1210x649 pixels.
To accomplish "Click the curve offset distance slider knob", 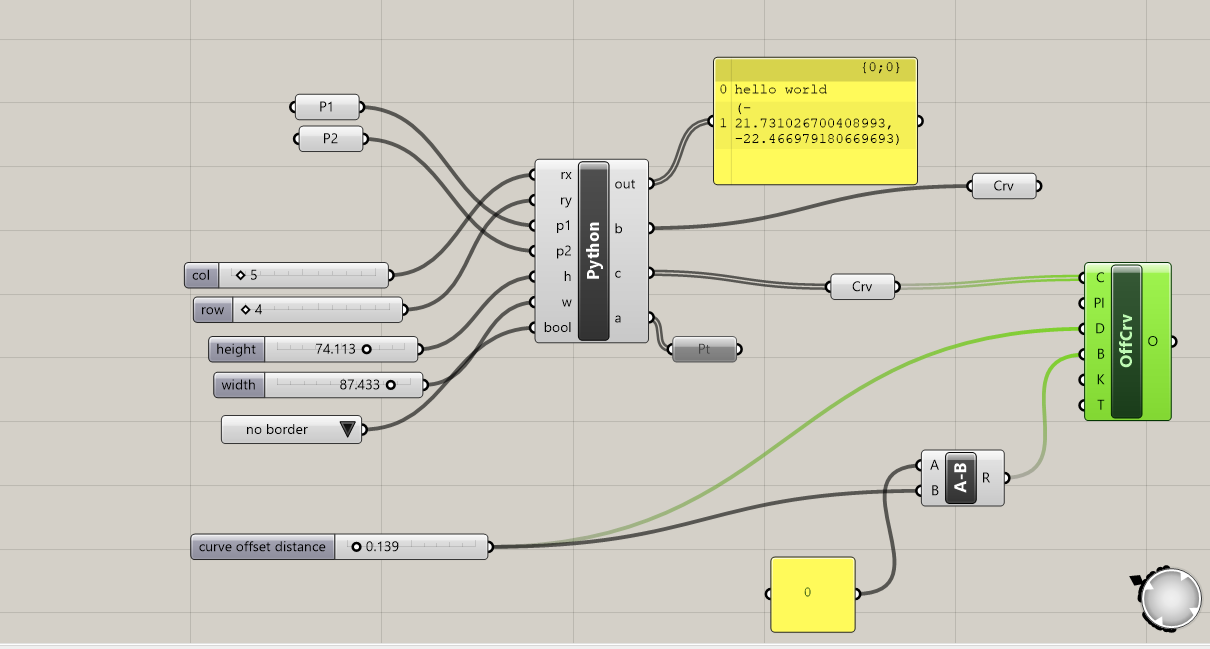I will point(356,546).
